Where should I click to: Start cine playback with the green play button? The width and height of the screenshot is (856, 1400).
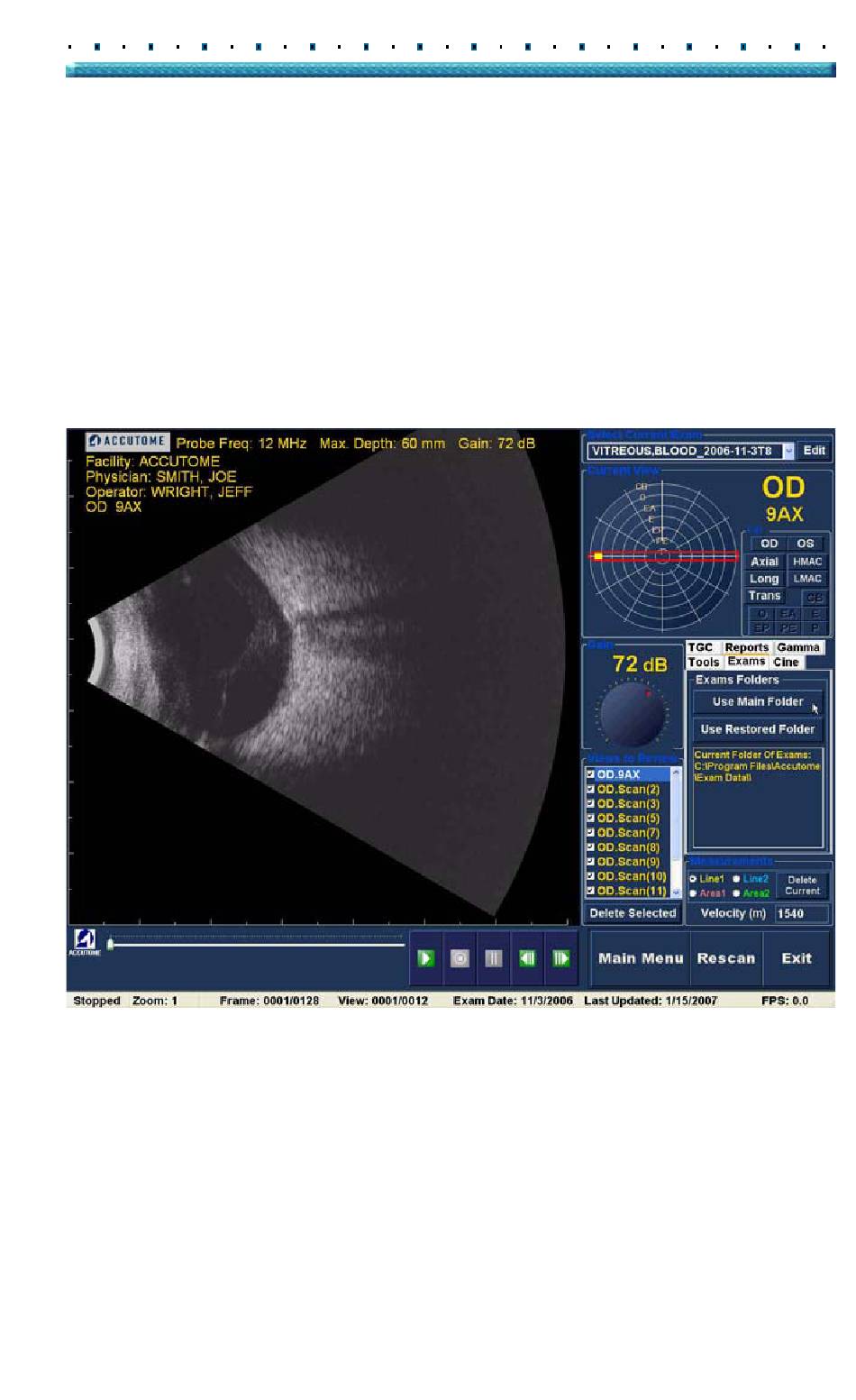click(x=426, y=958)
